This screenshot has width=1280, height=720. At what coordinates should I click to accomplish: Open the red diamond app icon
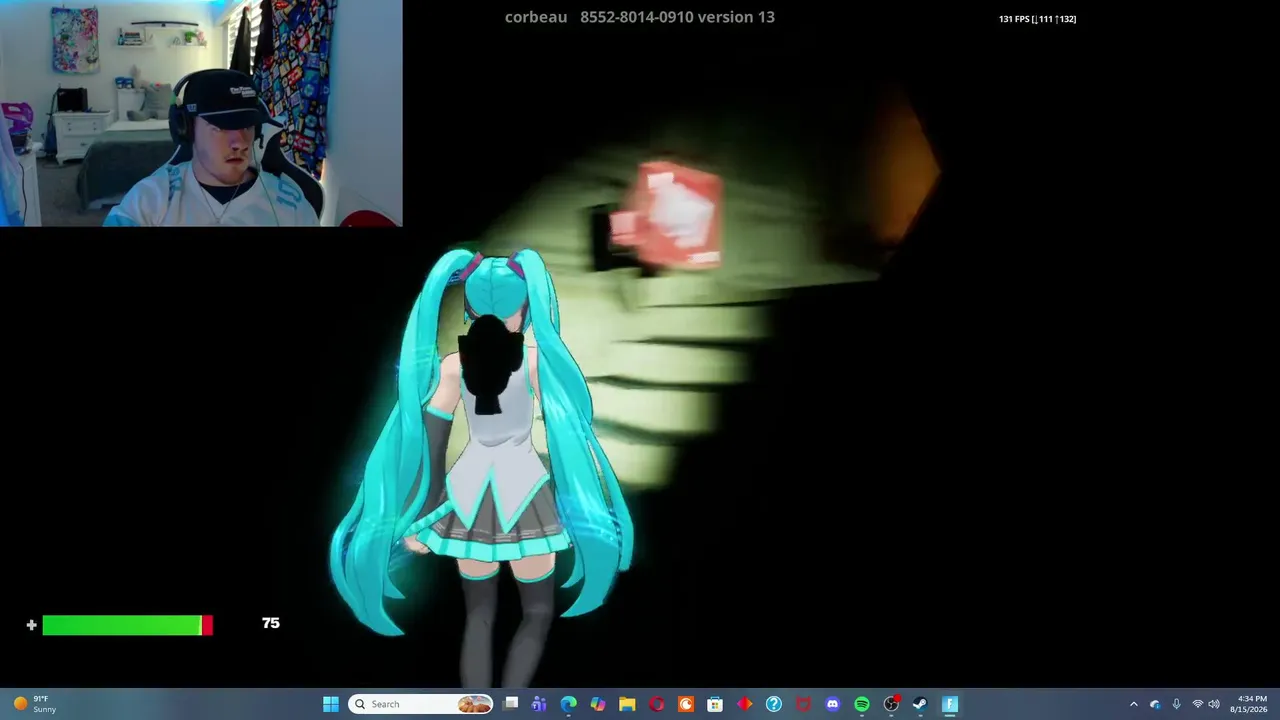point(745,704)
